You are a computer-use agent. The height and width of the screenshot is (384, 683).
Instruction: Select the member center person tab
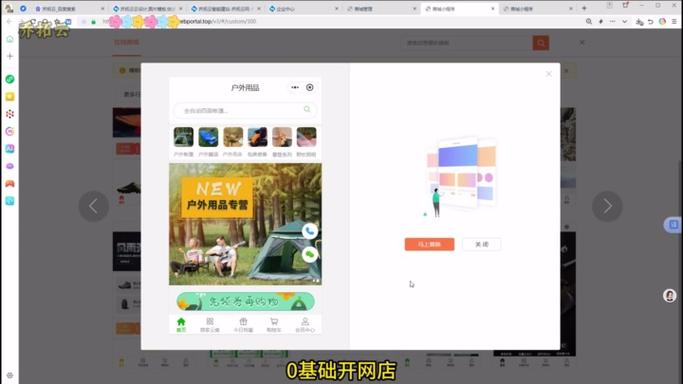[305, 325]
